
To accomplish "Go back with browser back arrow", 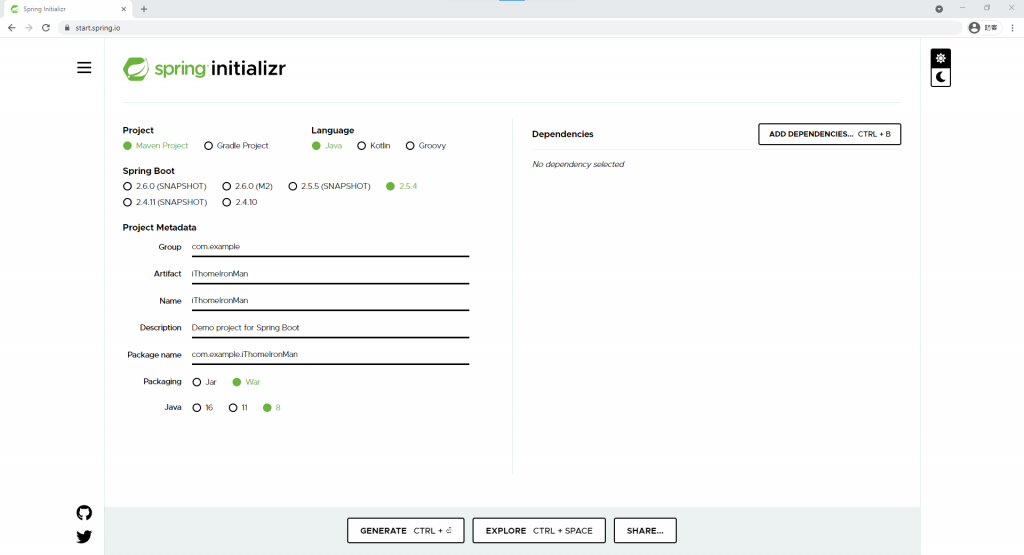I will coord(12,28).
